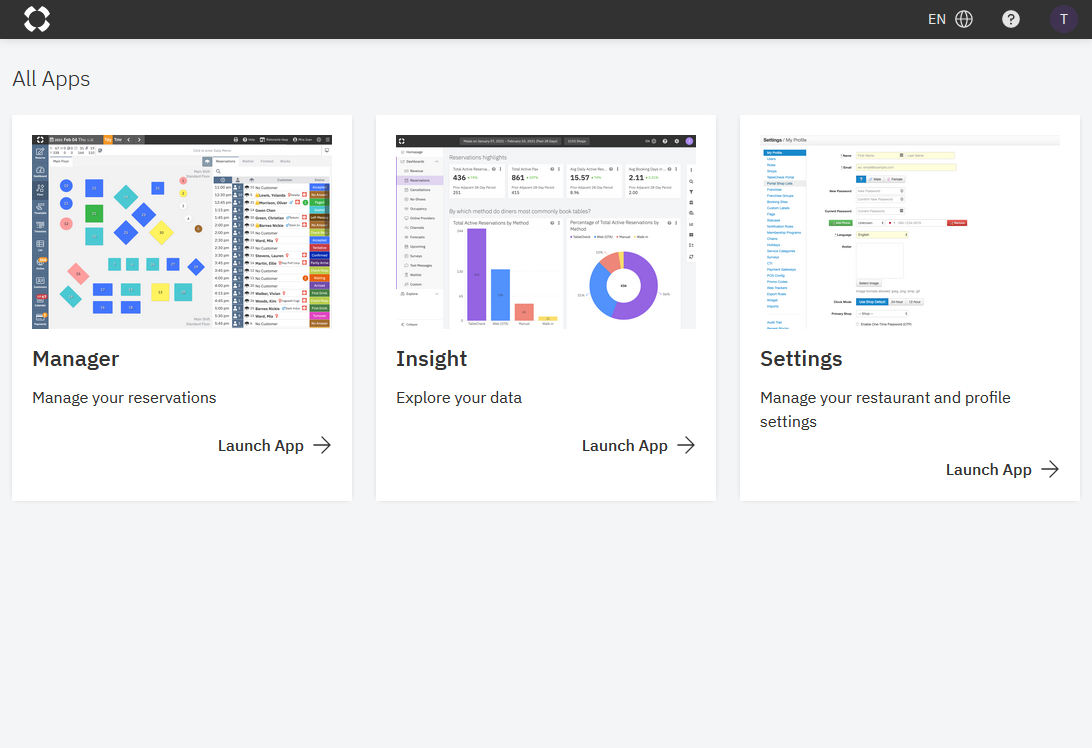
Task: Select the Insight card title
Action: pyautogui.click(x=431, y=358)
